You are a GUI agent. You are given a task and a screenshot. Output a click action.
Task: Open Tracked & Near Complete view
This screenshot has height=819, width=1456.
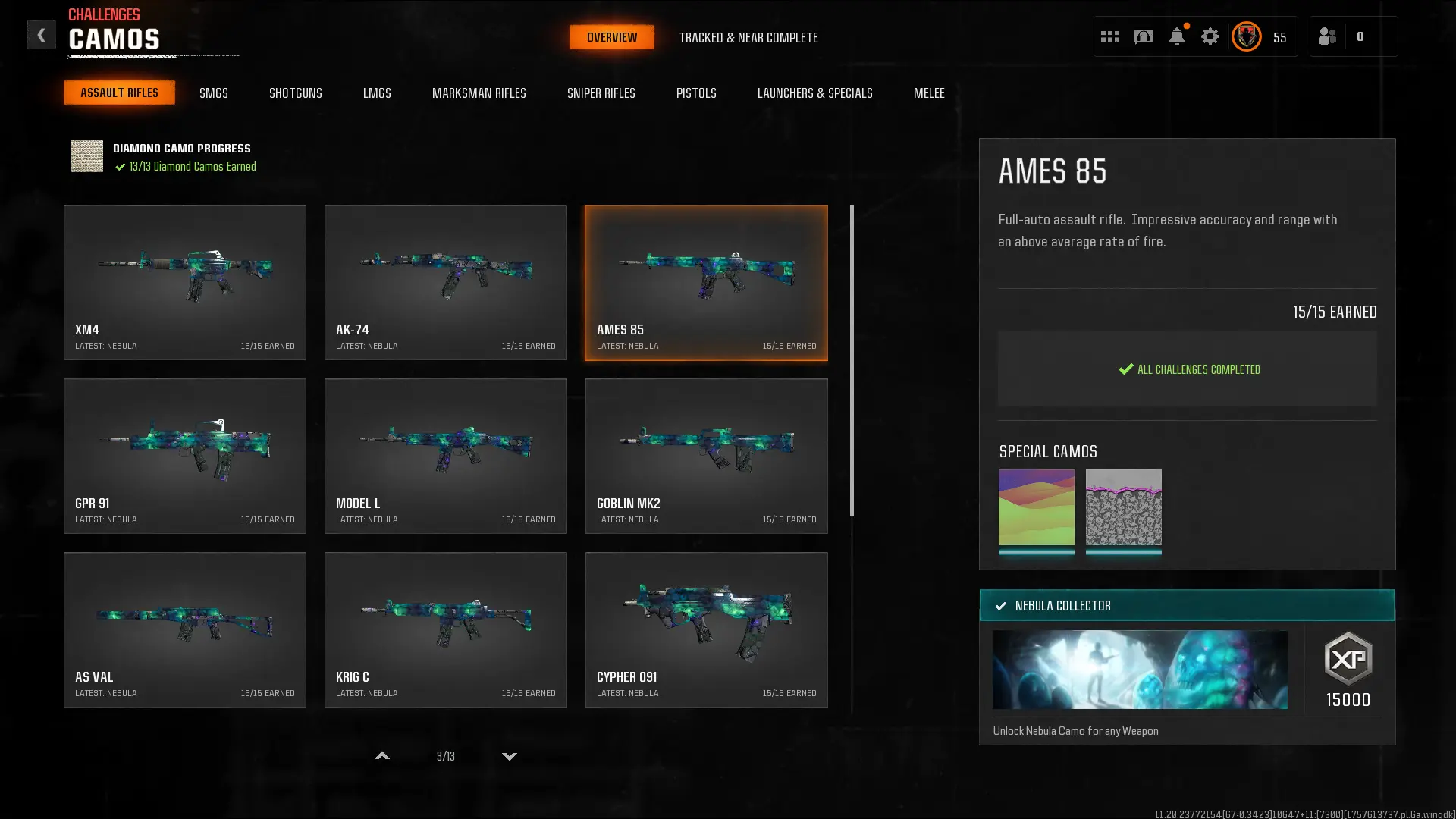point(748,37)
